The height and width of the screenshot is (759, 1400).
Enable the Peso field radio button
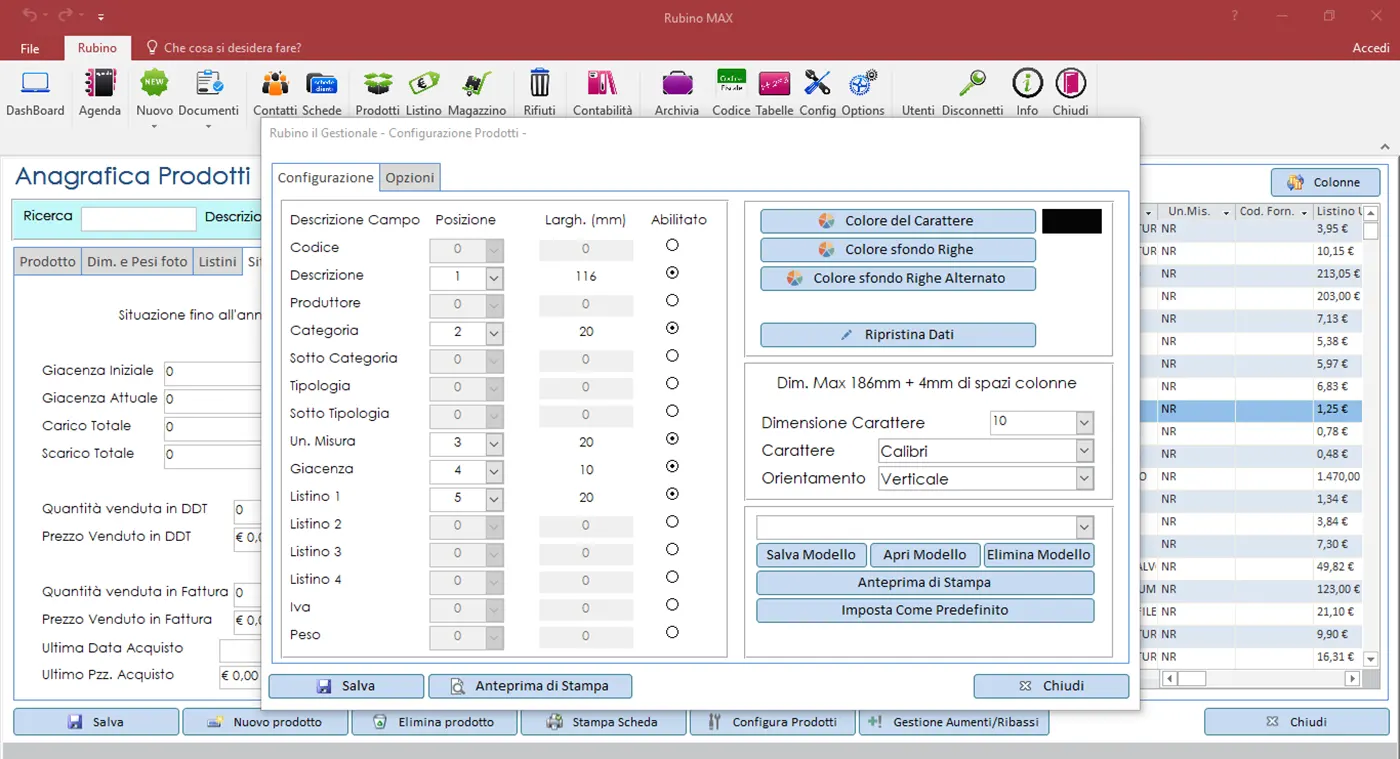pyautogui.click(x=672, y=632)
